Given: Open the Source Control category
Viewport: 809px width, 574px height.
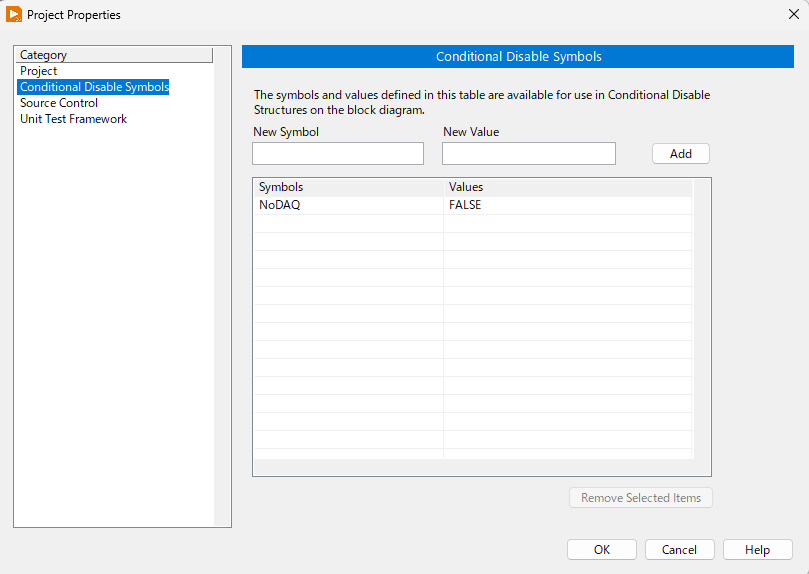Looking at the screenshot, I should point(59,103).
